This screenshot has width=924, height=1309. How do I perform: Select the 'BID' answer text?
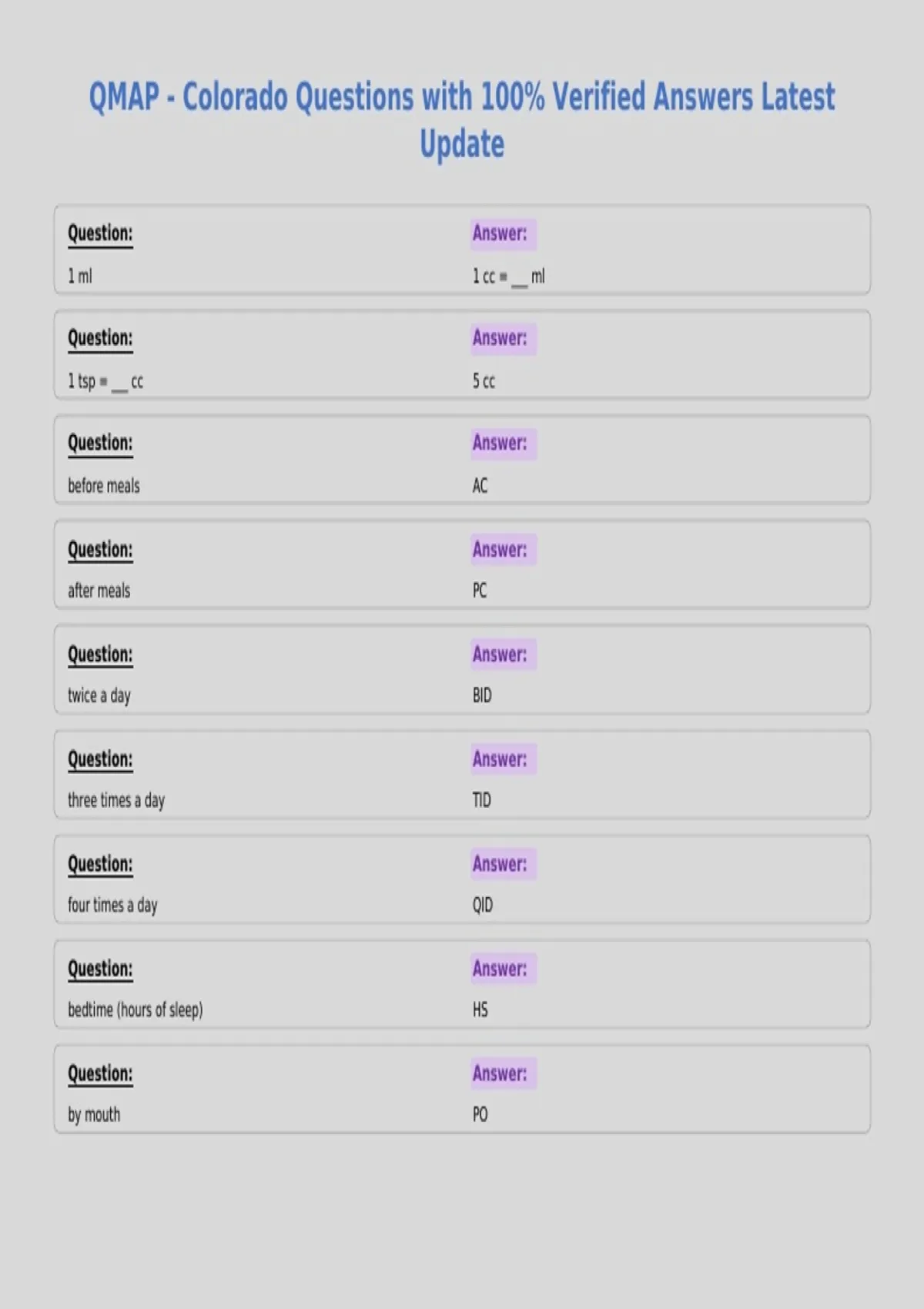[x=482, y=695]
